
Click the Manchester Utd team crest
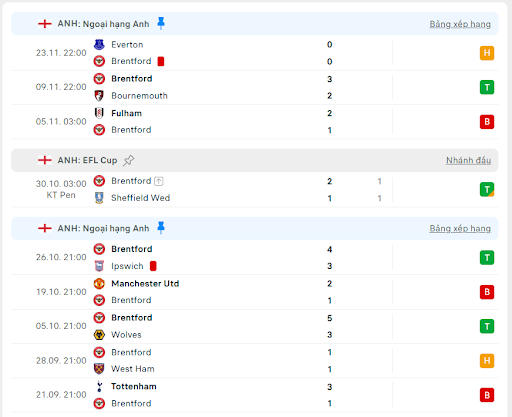point(99,283)
